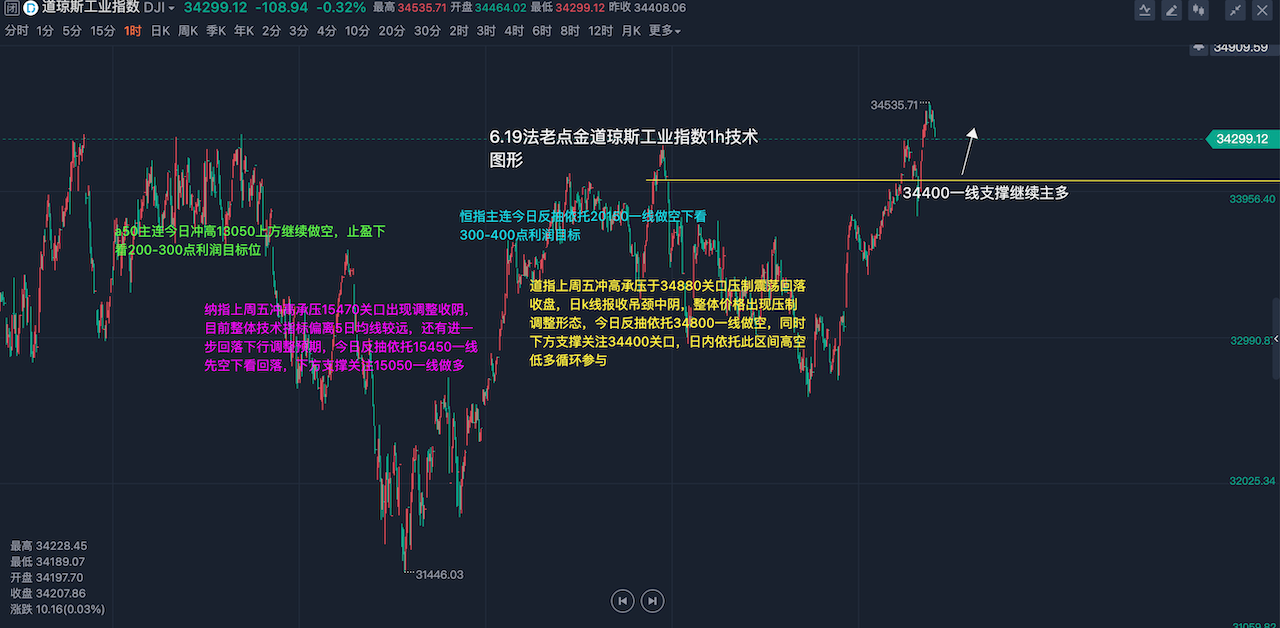1280x628 pixels.
Task: Jump to the earliest chart bar
Action: [x=623, y=601]
